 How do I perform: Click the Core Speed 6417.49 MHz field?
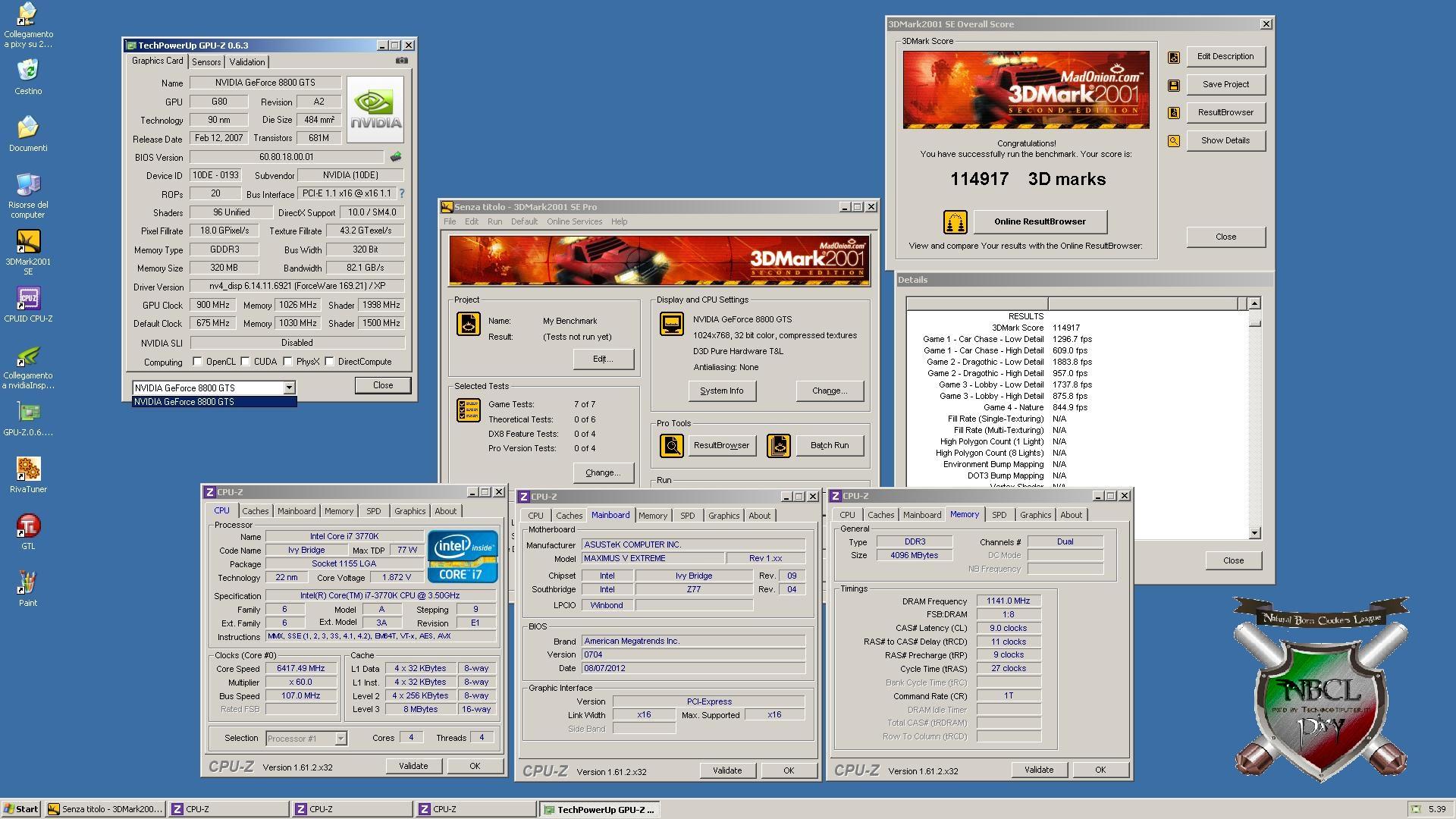(301, 669)
